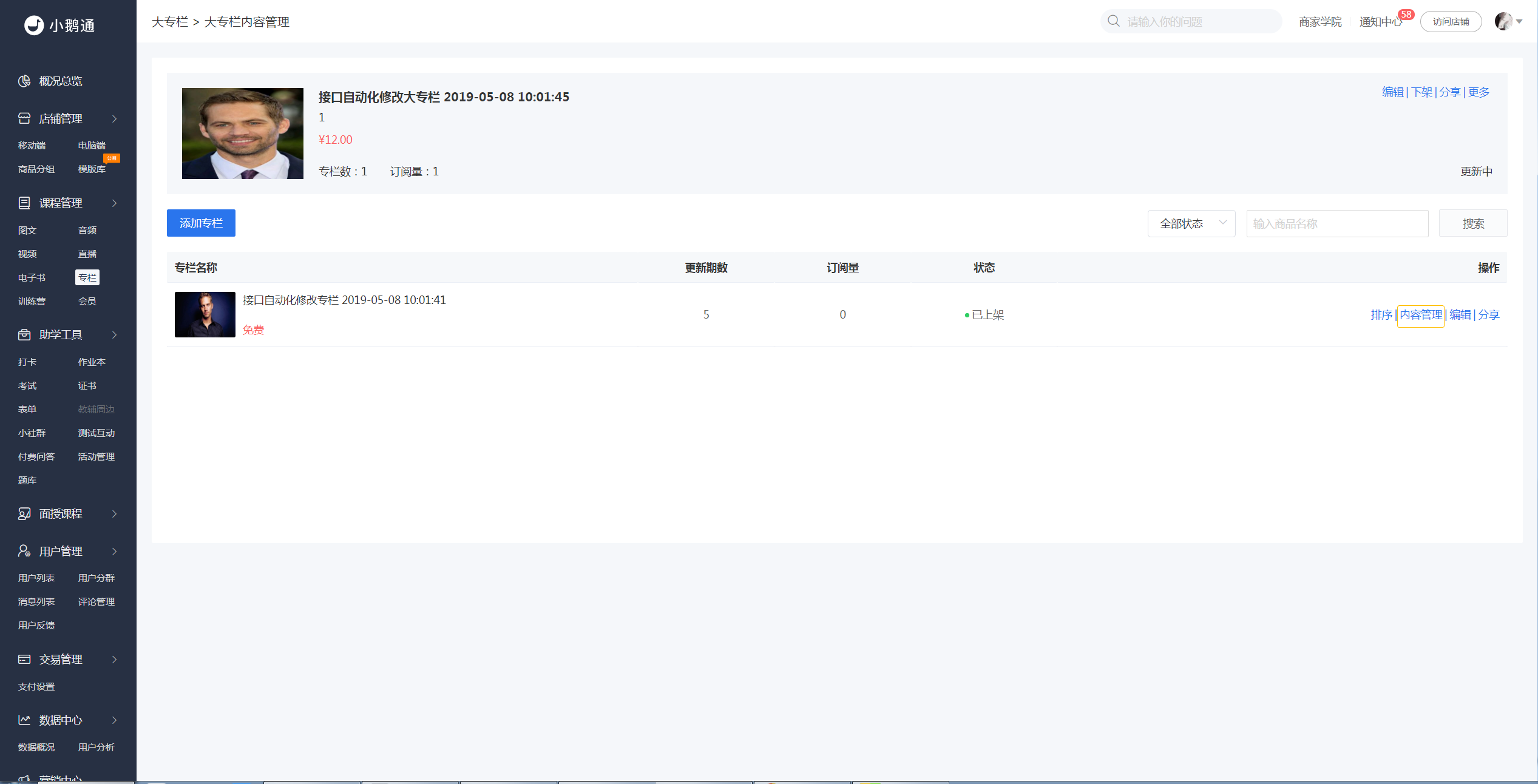1538x784 pixels.
Task: Click 大专栏 breadcrumb link
Action: click(170, 22)
